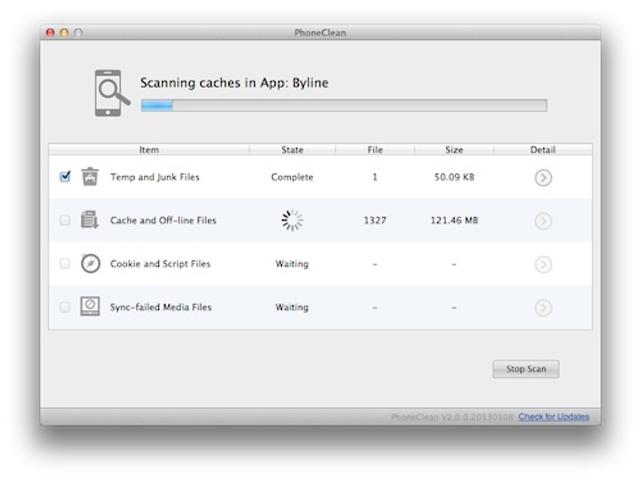The image size is (640, 480).
Task: Click the Temp and Junk Files trash icon
Action: (90, 177)
